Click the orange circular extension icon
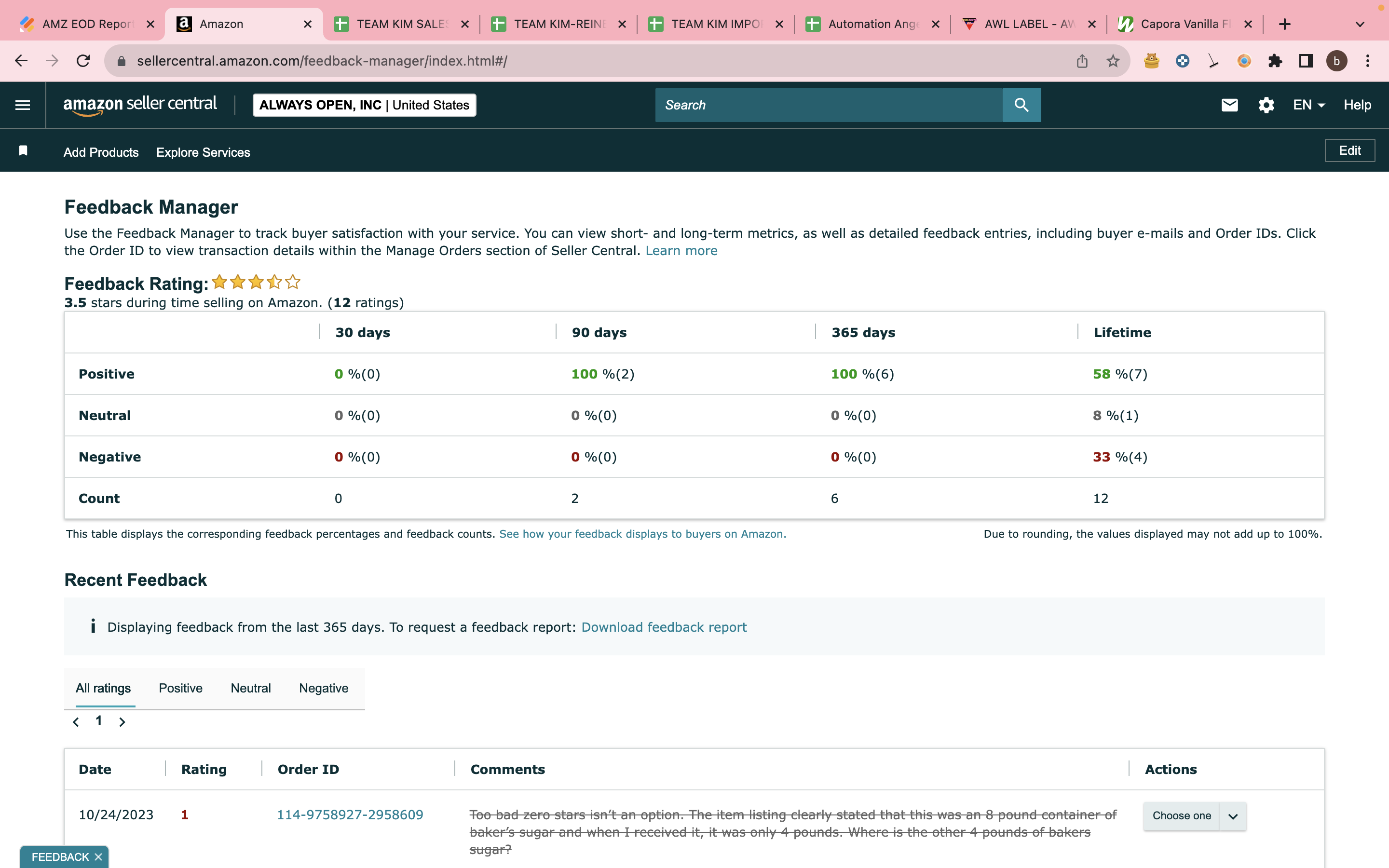 point(1244,61)
